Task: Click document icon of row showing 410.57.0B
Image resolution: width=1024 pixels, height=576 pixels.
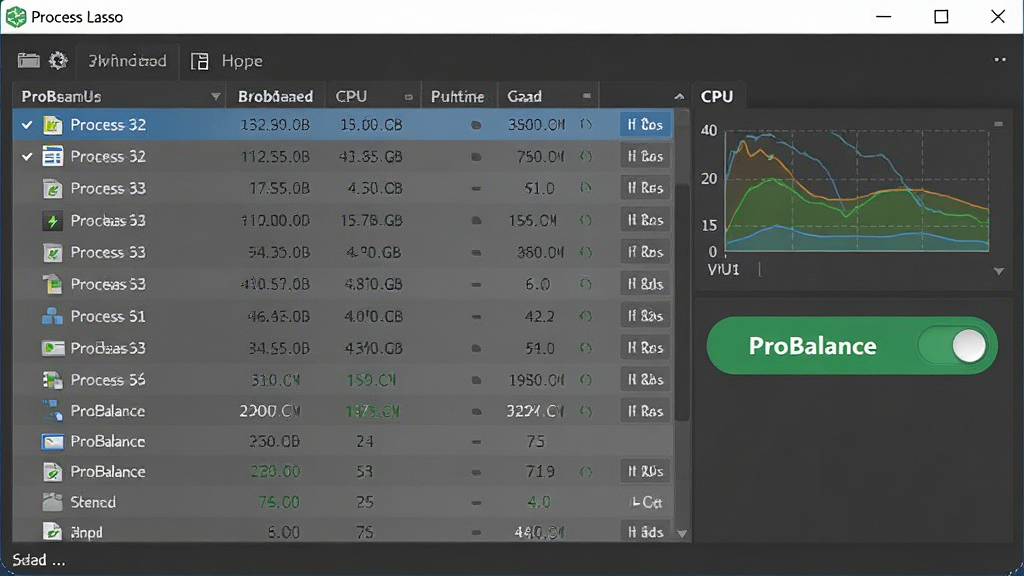Action: click(52, 284)
